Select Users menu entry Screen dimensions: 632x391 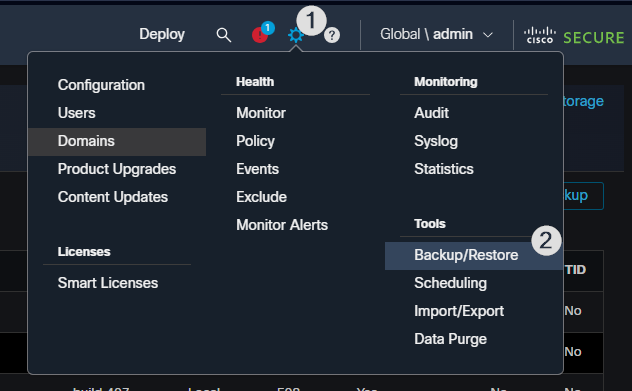(x=77, y=113)
